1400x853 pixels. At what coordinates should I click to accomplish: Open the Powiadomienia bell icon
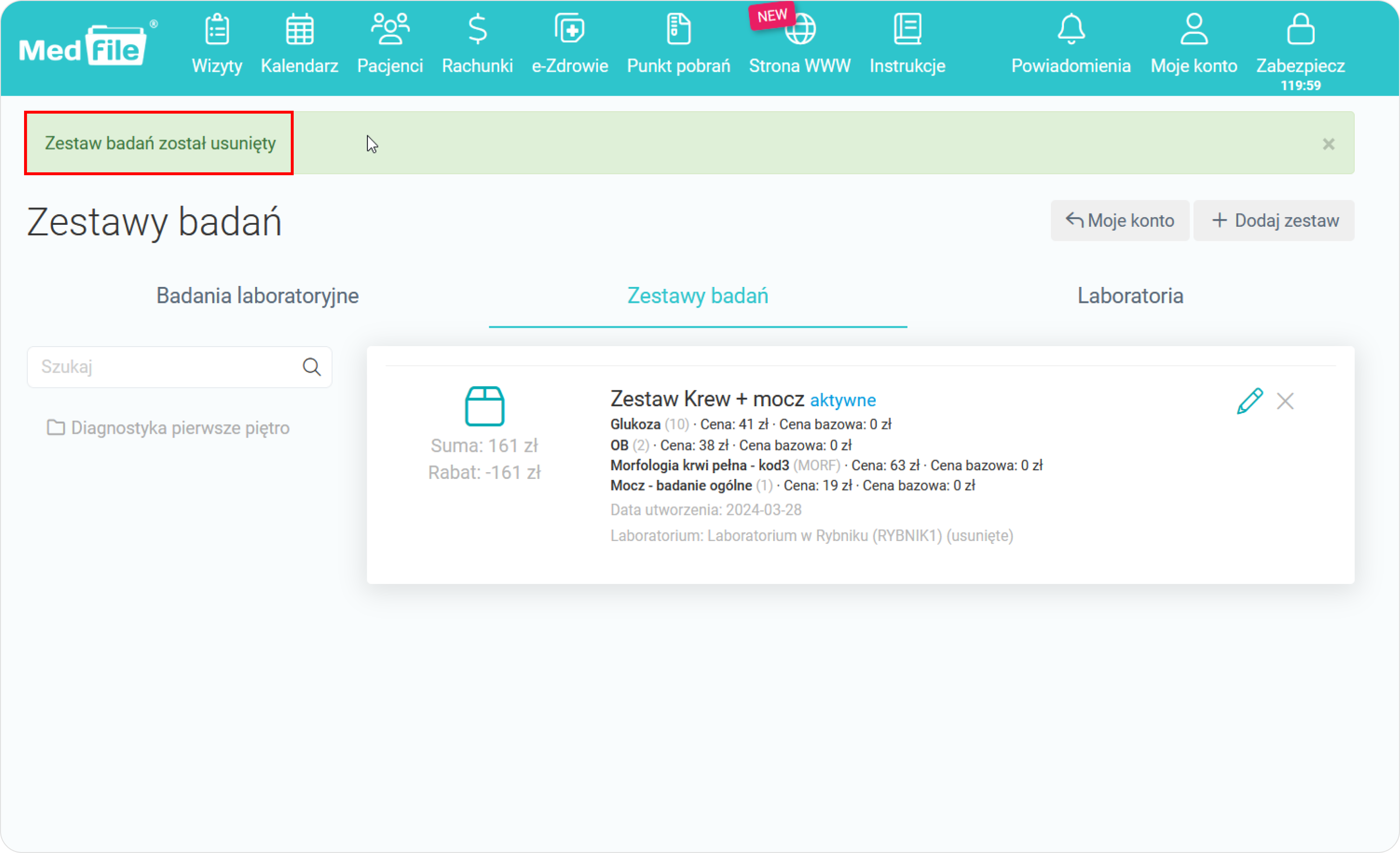(x=1071, y=29)
